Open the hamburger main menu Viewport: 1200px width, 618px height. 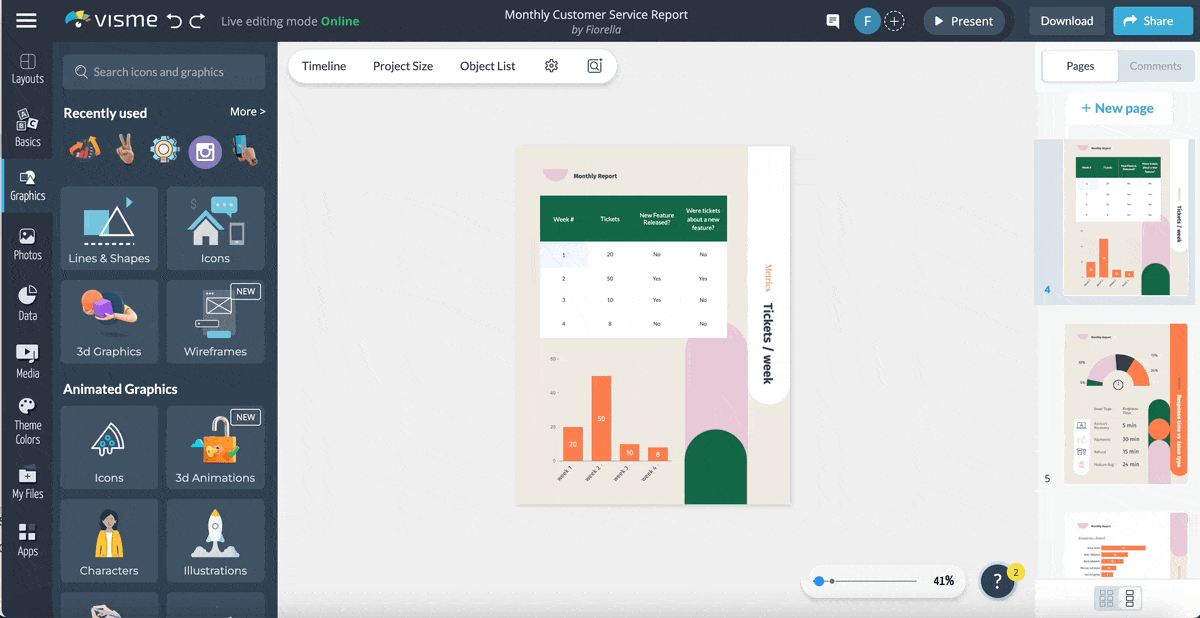tap(26, 21)
